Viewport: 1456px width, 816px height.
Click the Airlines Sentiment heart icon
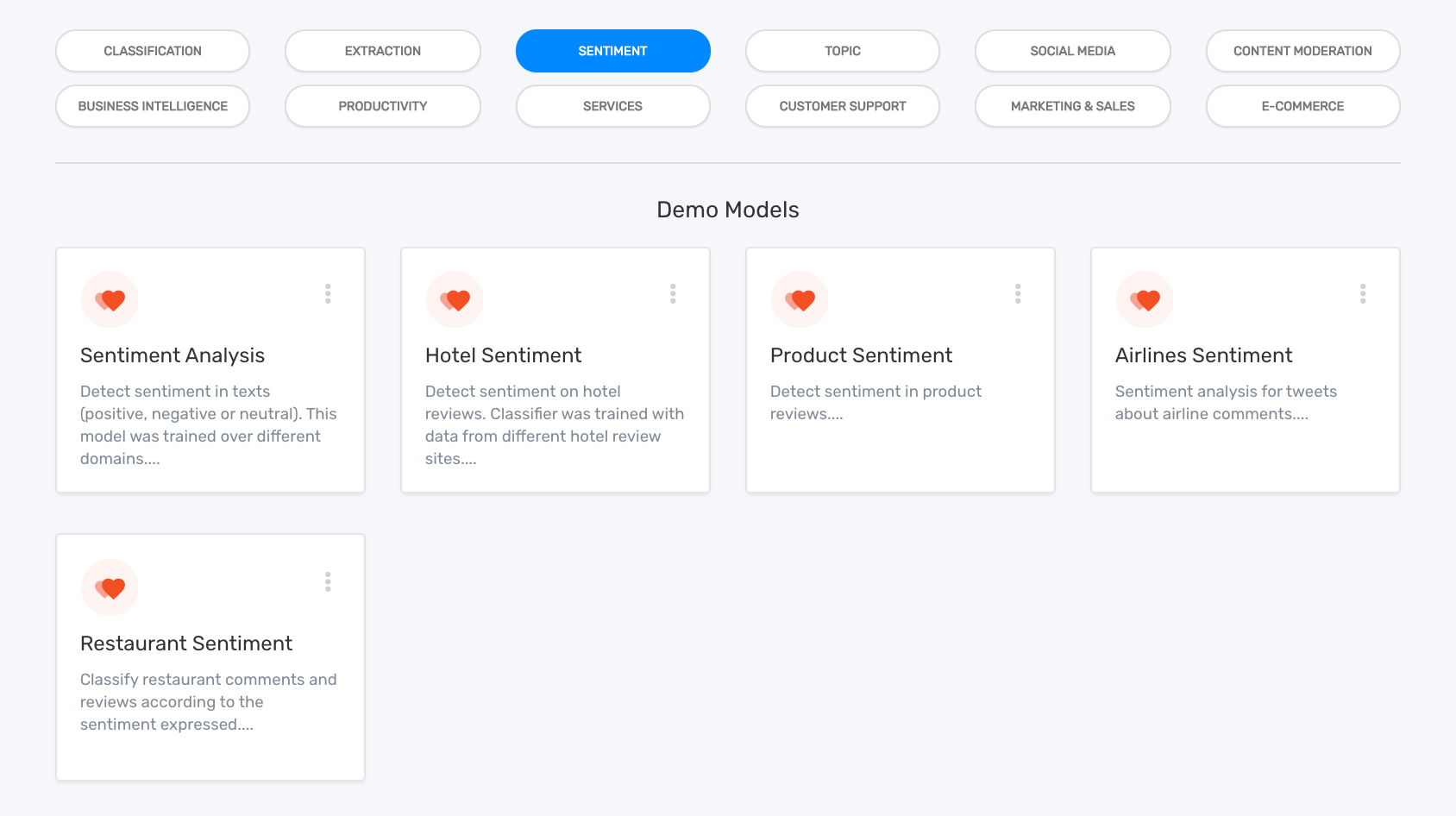(1145, 300)
